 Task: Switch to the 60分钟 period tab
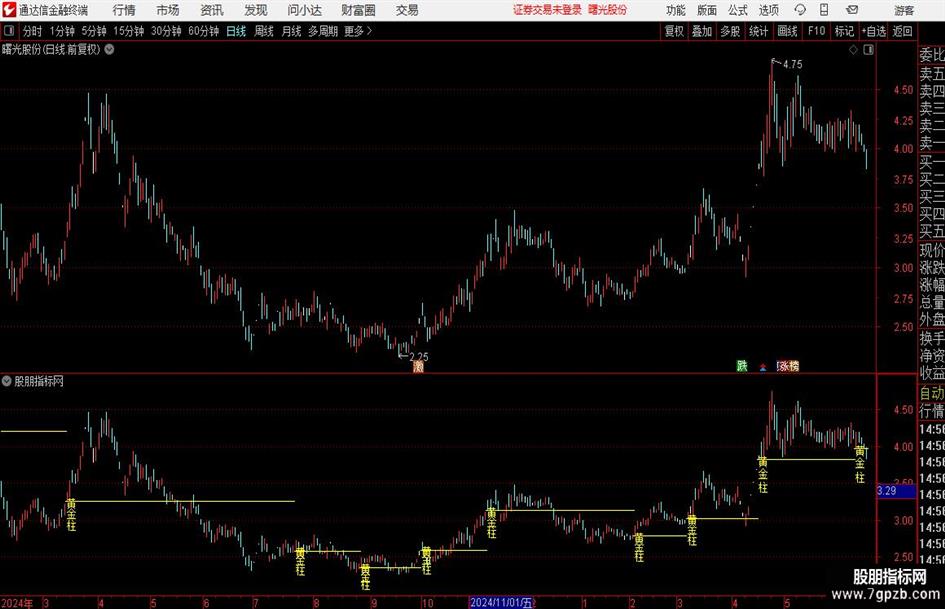[x=204, y=31]
